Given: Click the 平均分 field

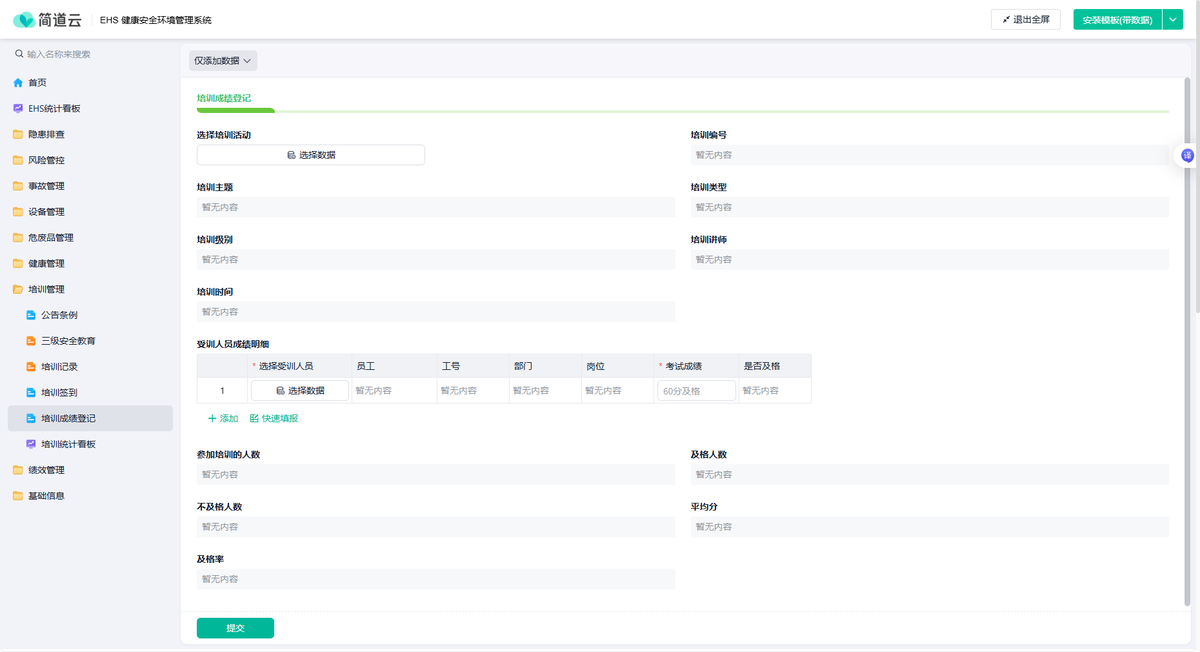Looking at the screenshot, I should coord(930,527).
